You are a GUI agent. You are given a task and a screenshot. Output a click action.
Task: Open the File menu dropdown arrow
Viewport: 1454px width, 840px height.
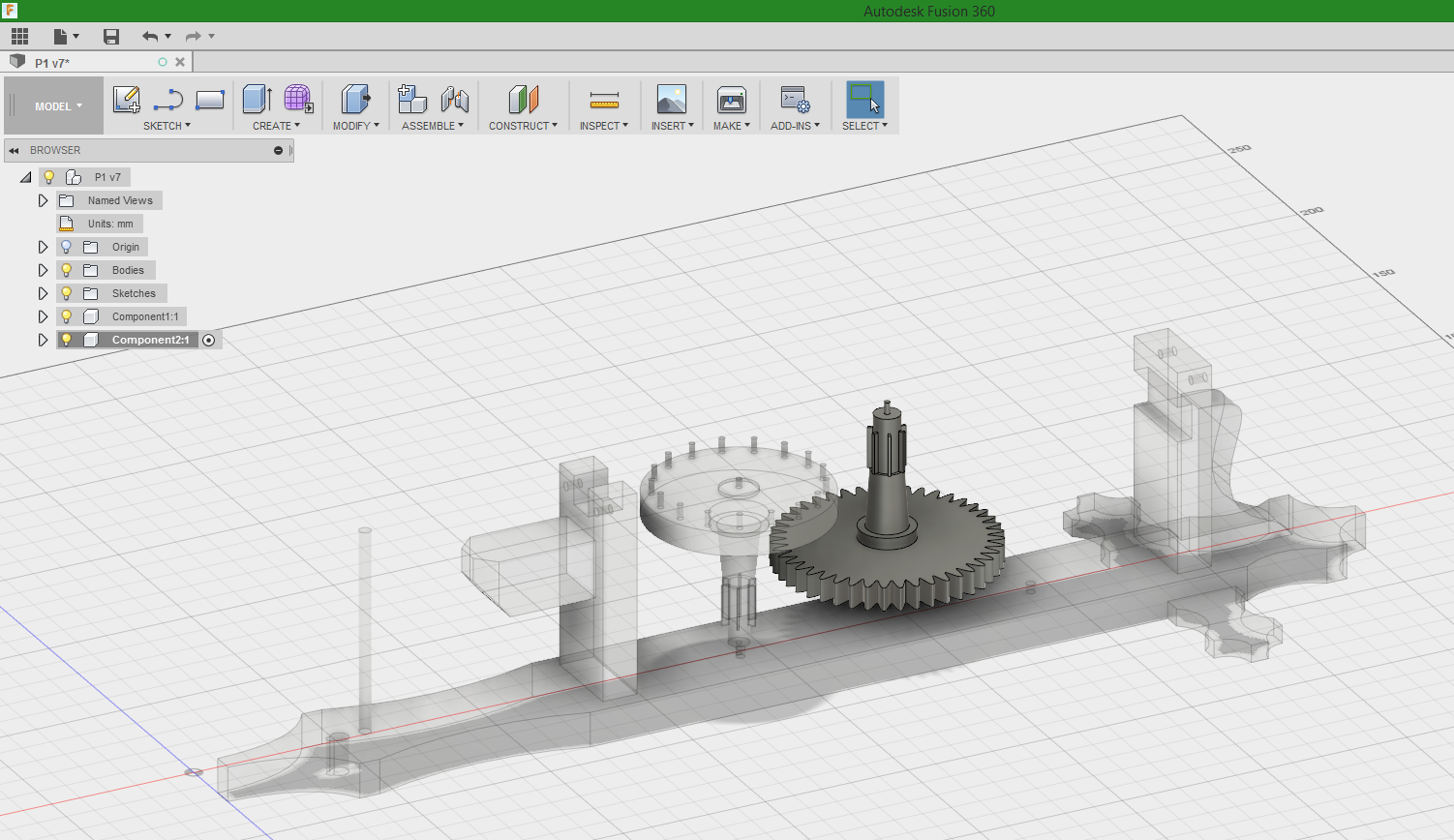[76, 37]
